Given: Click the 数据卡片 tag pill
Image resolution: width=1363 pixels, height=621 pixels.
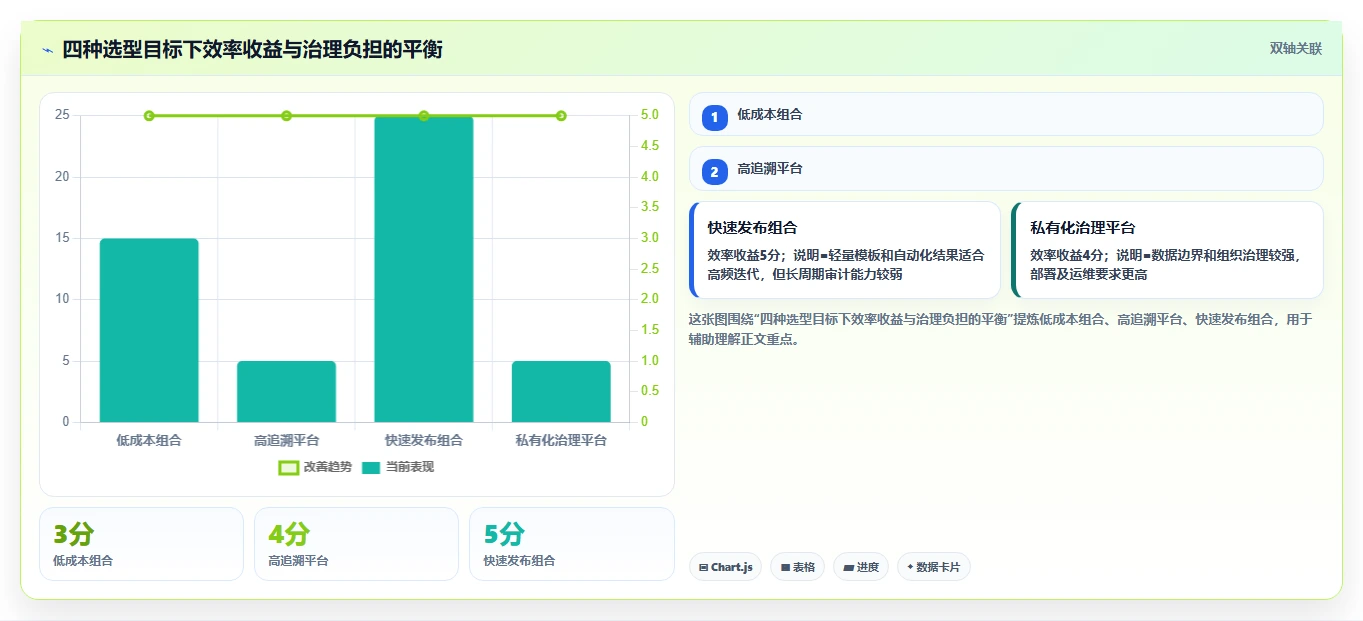Looking at the screenshot, I should [x=934, y=567].
